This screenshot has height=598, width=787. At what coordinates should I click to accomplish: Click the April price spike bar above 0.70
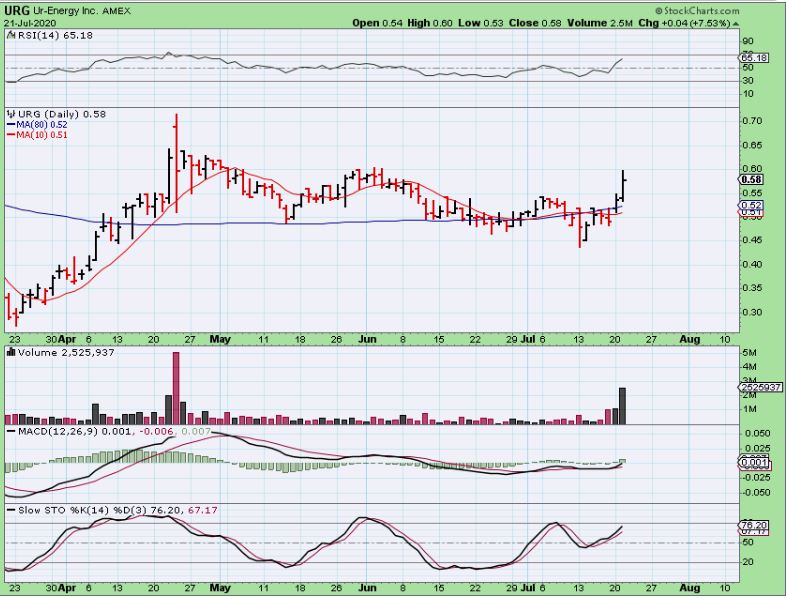pos(176,163)
